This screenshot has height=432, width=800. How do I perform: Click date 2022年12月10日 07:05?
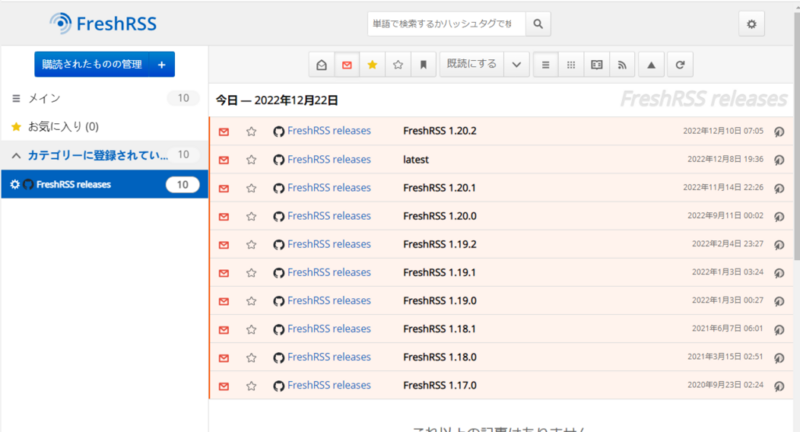coord(723,131)
